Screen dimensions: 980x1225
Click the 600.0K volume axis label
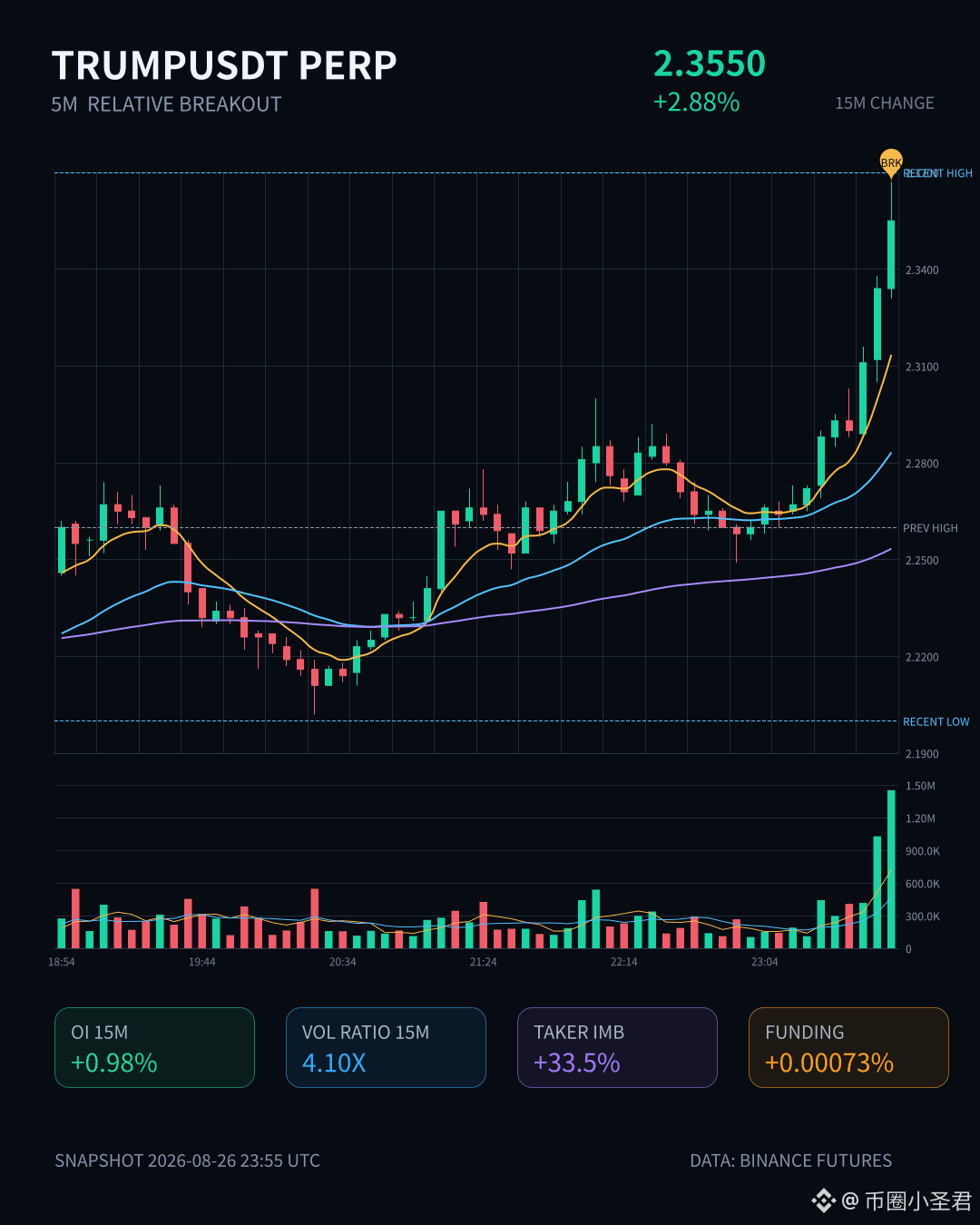tap(923, 884)
